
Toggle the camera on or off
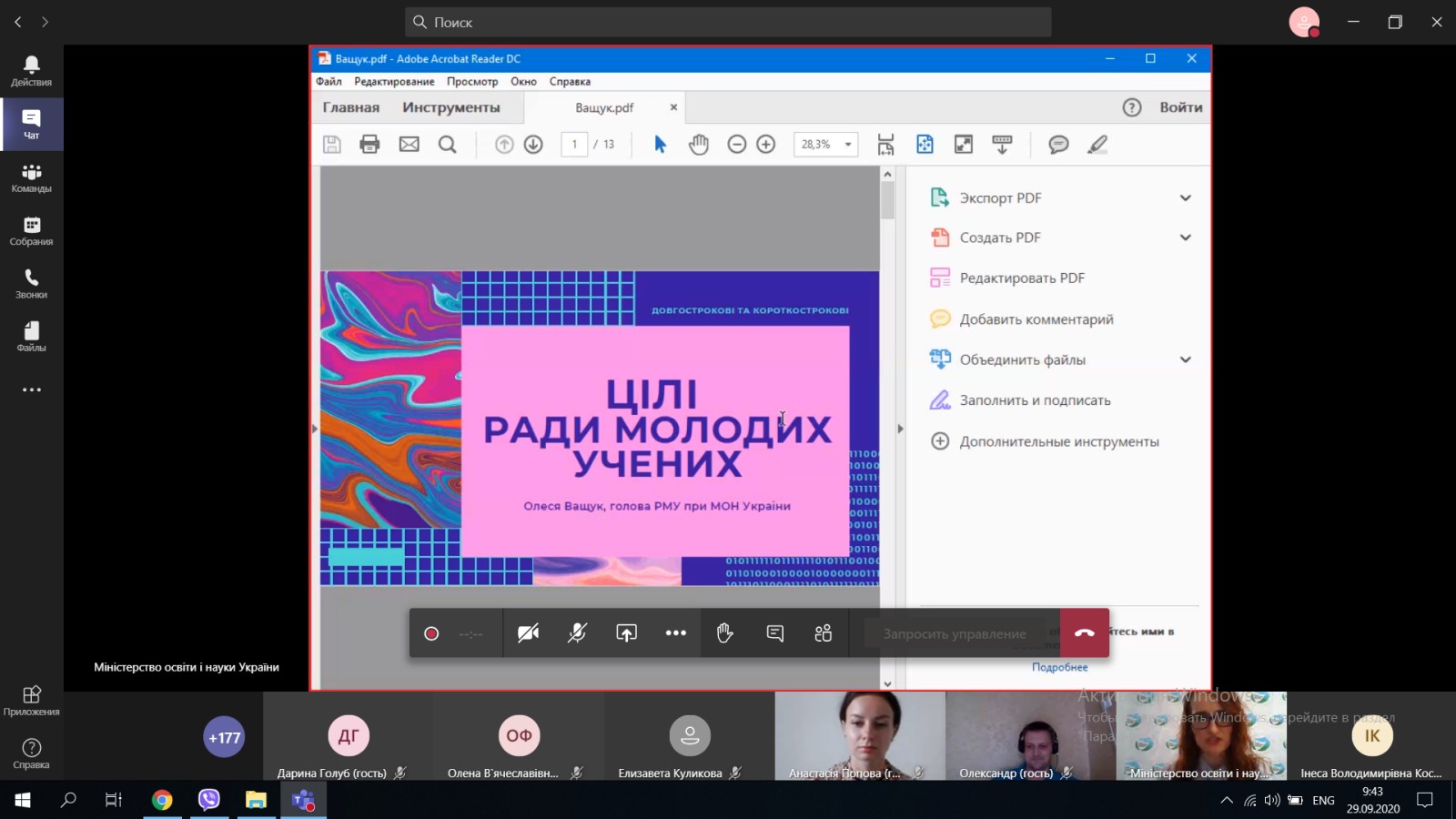[528, 633]
